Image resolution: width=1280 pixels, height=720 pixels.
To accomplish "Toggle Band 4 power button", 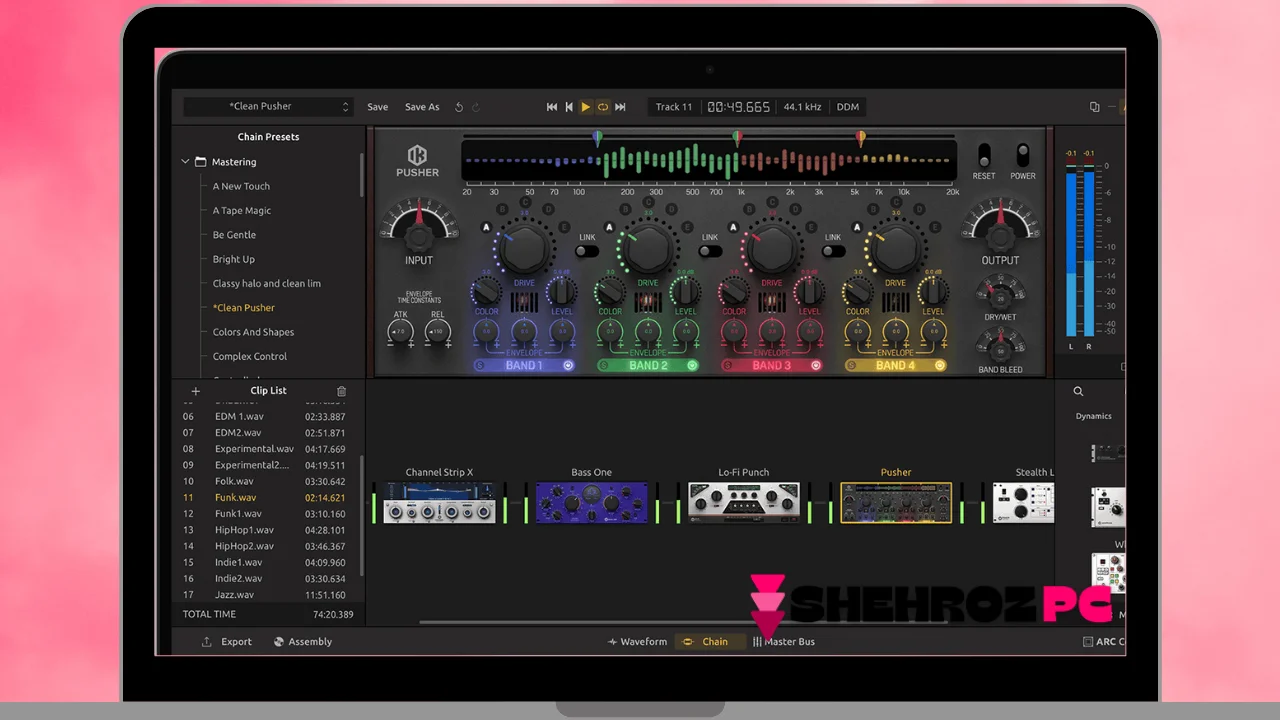I will [x=940, y=366].
